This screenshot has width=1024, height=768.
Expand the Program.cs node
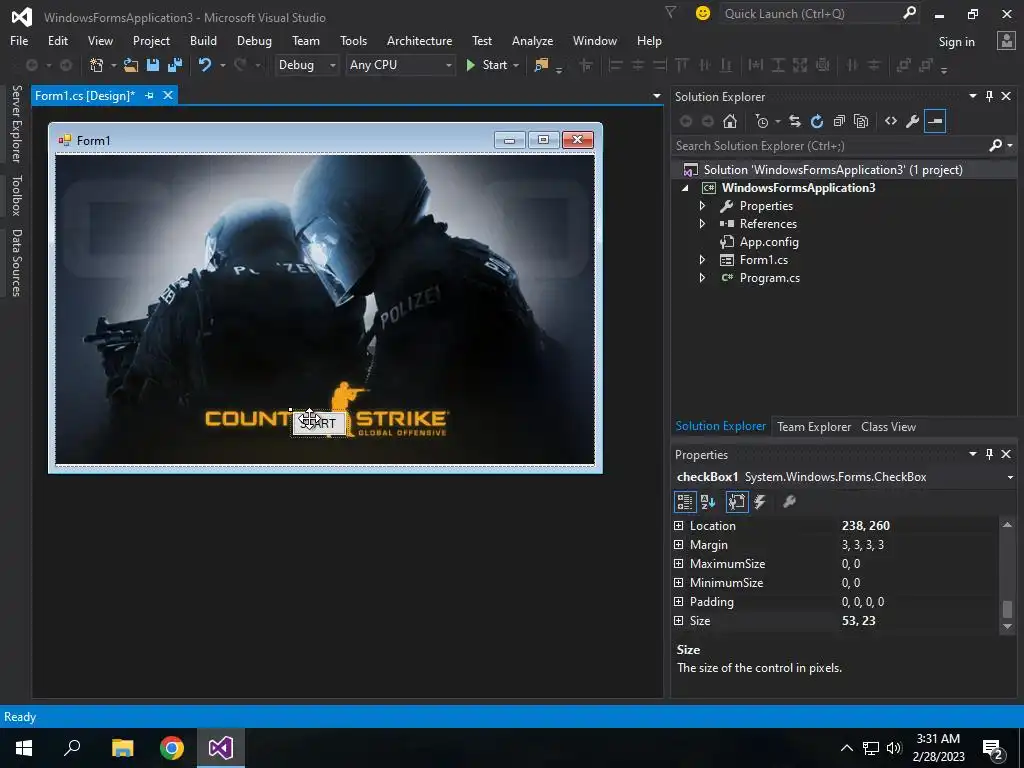coord(703,278)
